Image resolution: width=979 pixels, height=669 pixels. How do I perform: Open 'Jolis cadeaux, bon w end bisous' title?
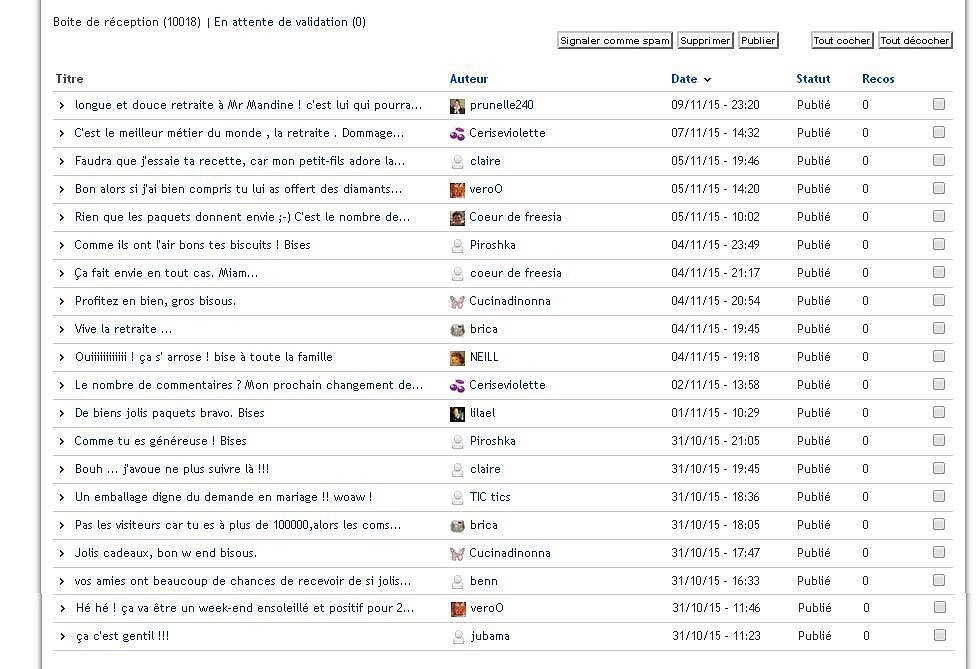click(165, 553)
